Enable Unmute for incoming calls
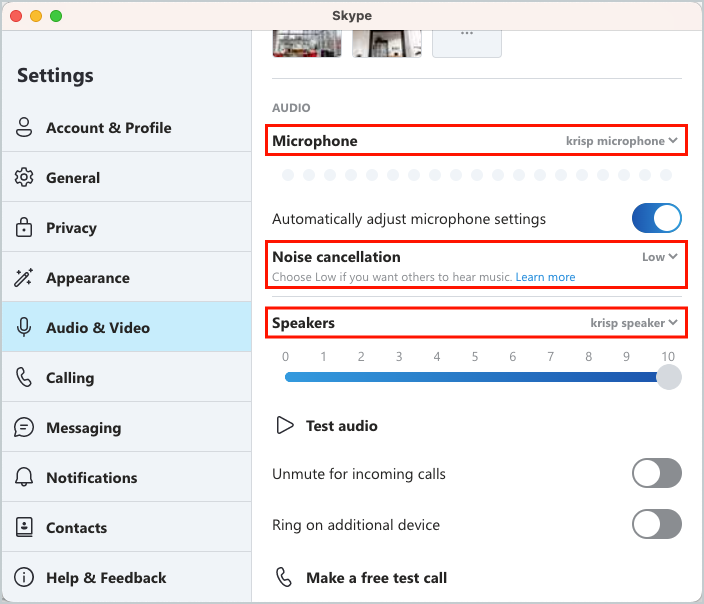Image resolution: width=704 pixels, height=604 pixels. click(656, 473)
